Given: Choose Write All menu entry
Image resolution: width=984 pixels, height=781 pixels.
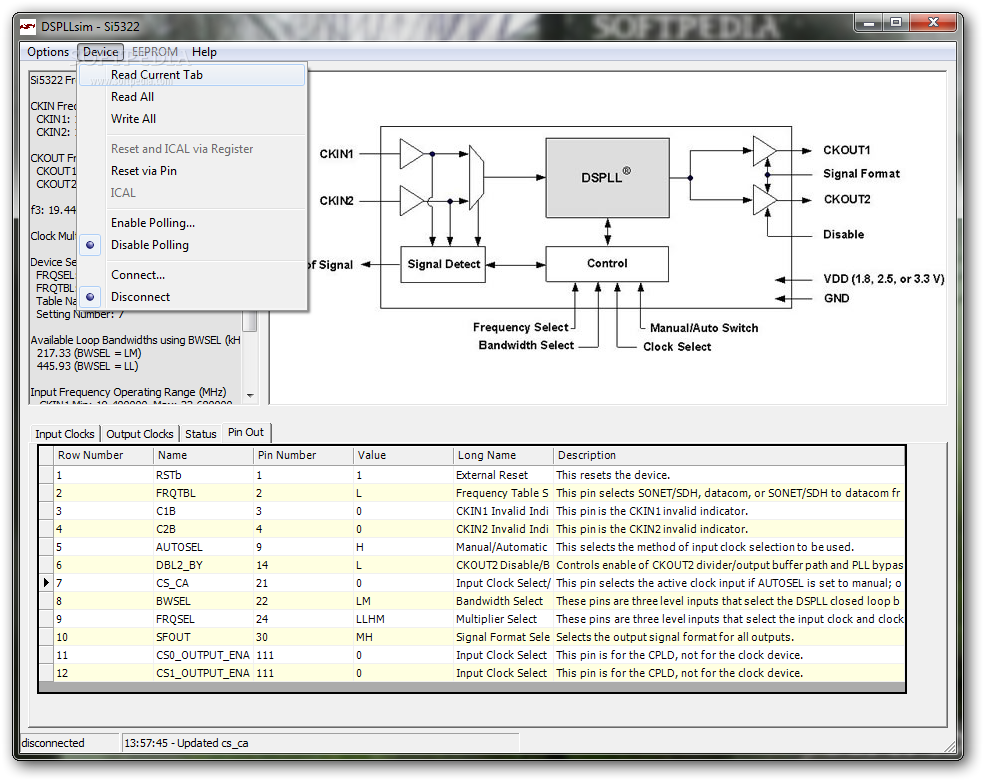Looking at the screenshot, I should pyautogui.click(x=193, y=119).
